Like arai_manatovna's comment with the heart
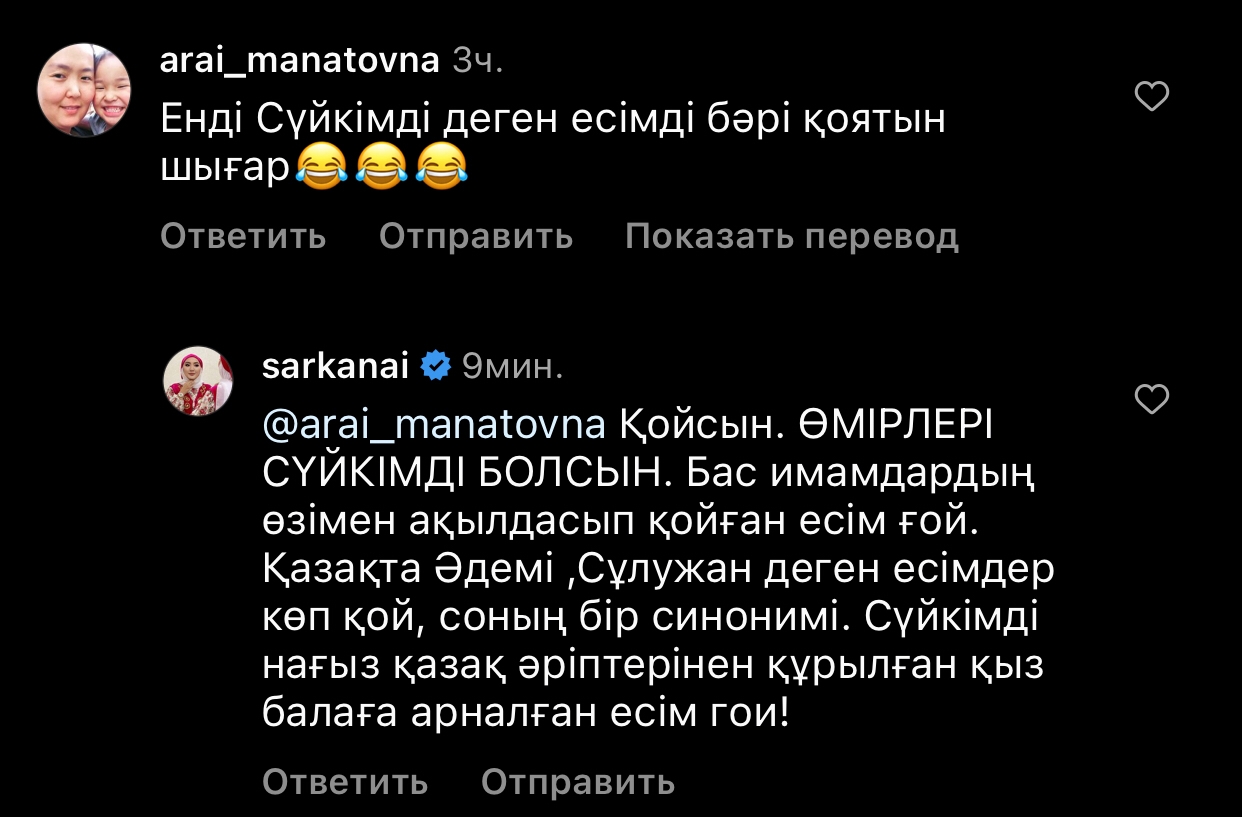 pyautogui.click(x=1153, y=97)
